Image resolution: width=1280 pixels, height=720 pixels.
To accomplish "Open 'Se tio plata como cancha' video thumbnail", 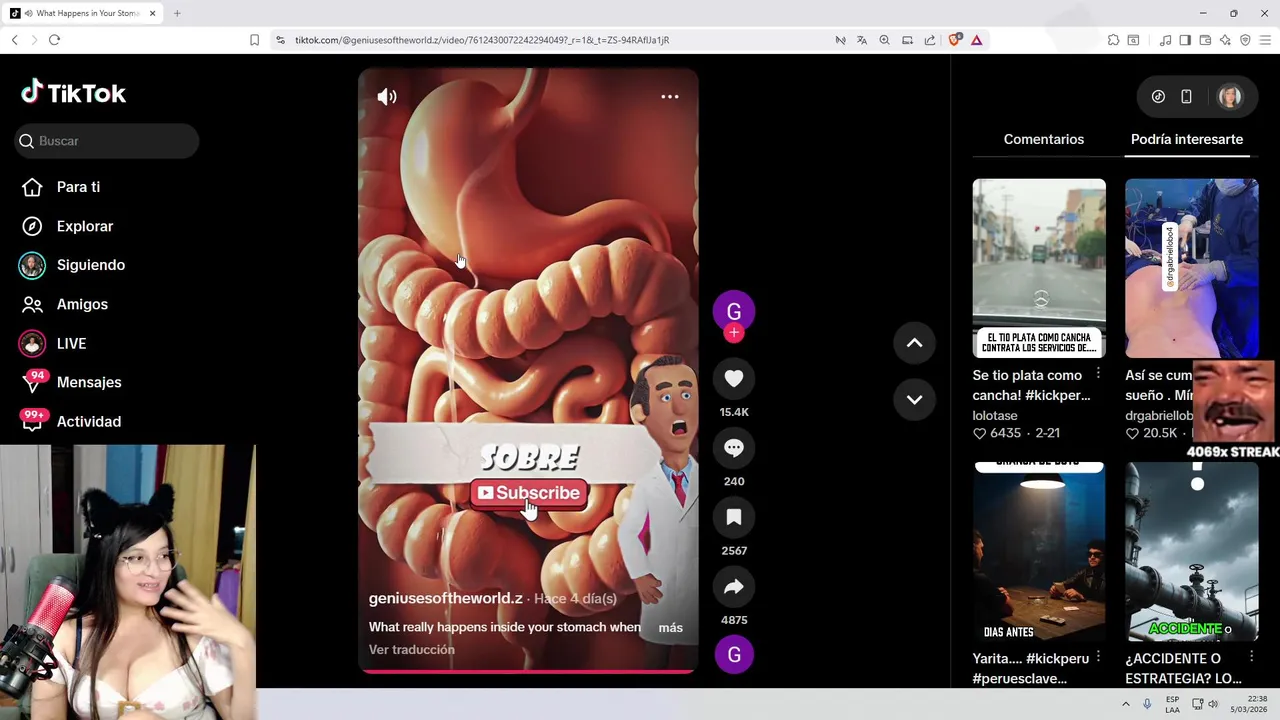I will [1039, 268].
